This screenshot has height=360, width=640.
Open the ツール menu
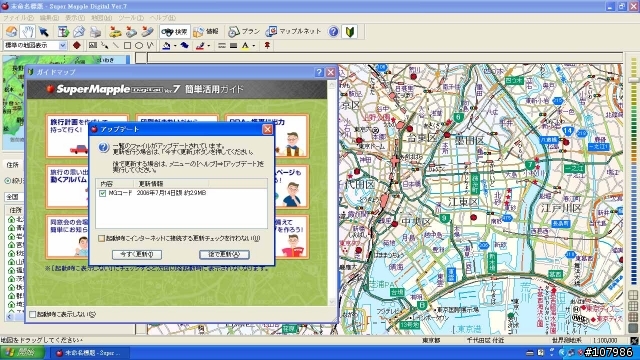click(x=131, y=18)
